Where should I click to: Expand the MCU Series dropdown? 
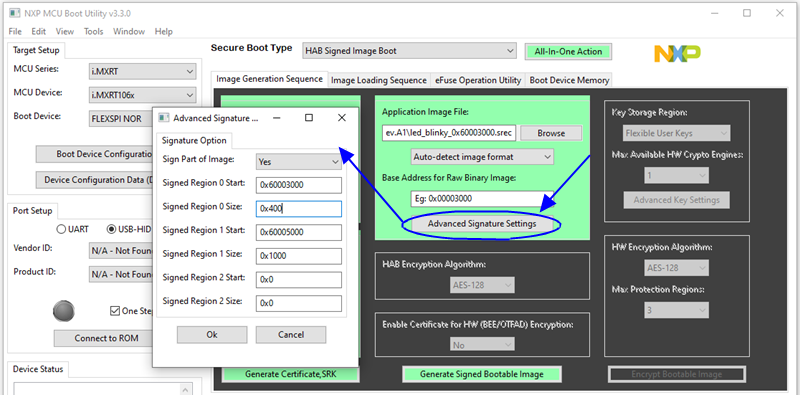point(142,72)
